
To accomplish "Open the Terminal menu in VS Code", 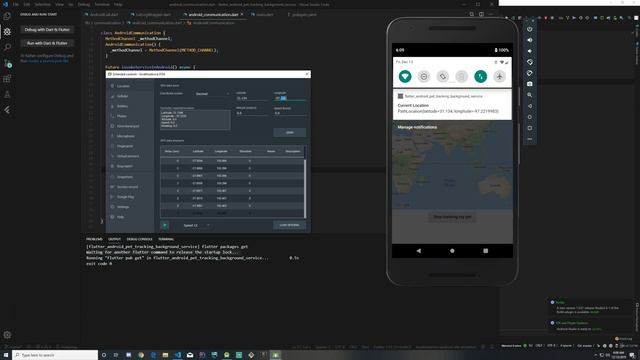I will [x=102, y=4].
